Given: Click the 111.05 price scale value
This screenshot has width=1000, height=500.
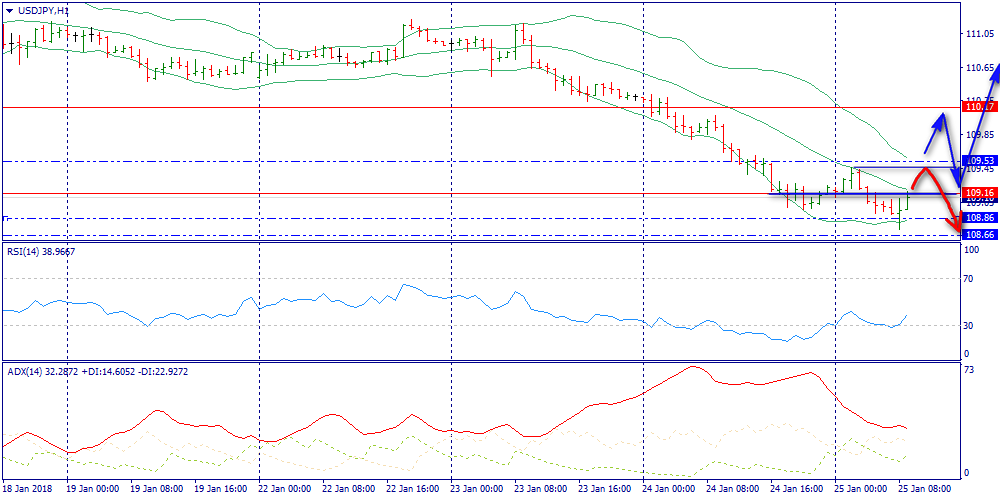Looking at the screenshot, I should pyautogui.click(x=980, y=34).
